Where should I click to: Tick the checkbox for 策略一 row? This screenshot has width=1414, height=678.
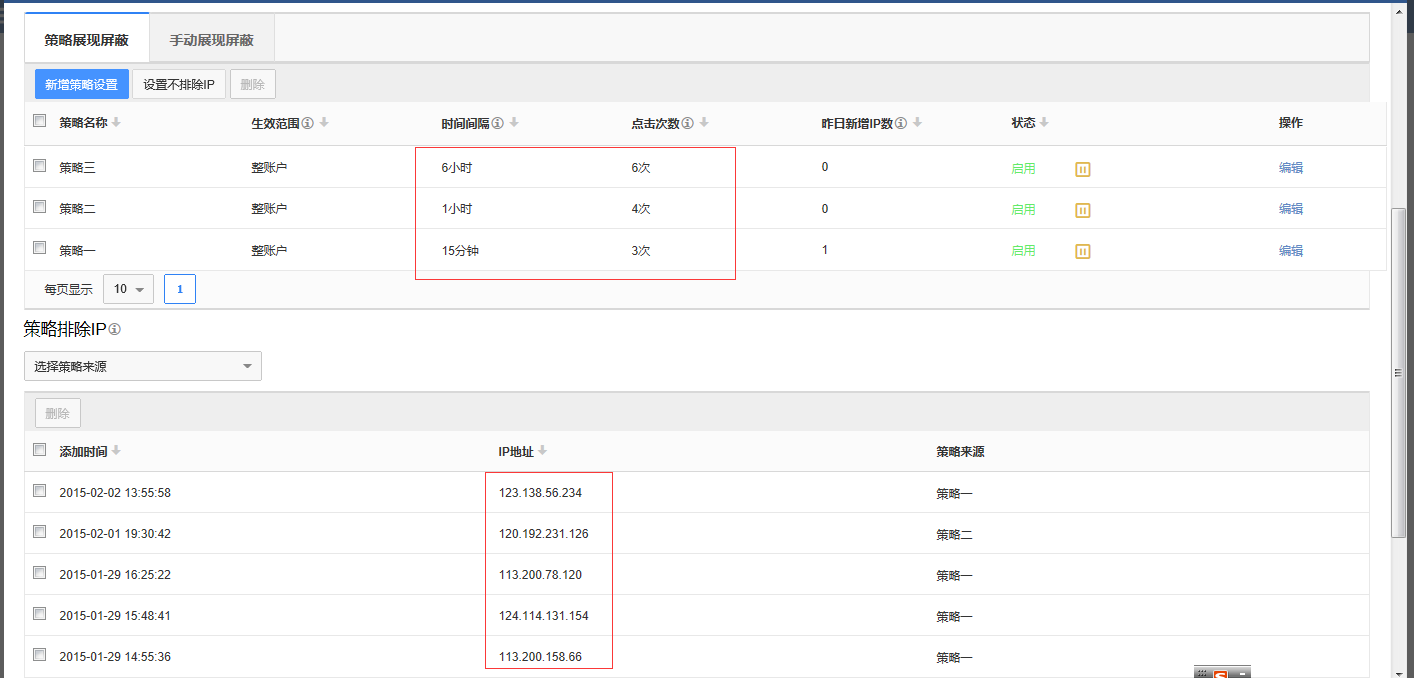click(40, 248)
